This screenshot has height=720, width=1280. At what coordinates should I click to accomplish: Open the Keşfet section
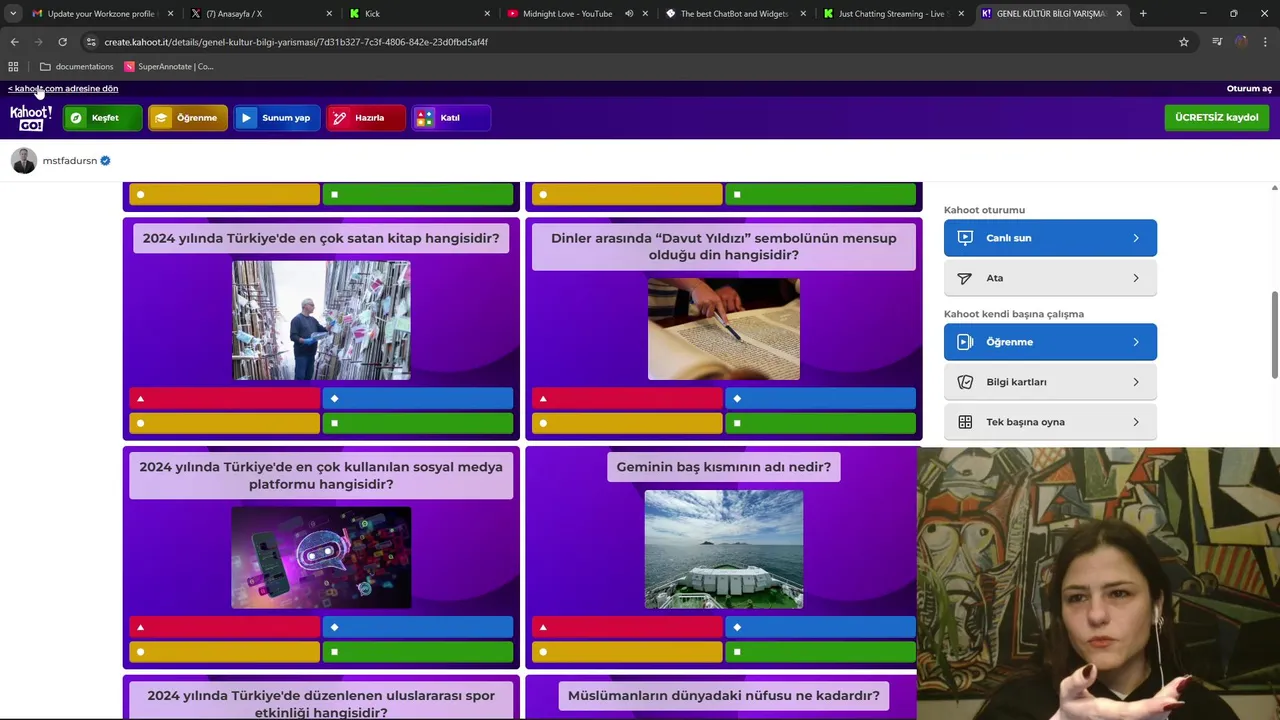tap(103, 118)
